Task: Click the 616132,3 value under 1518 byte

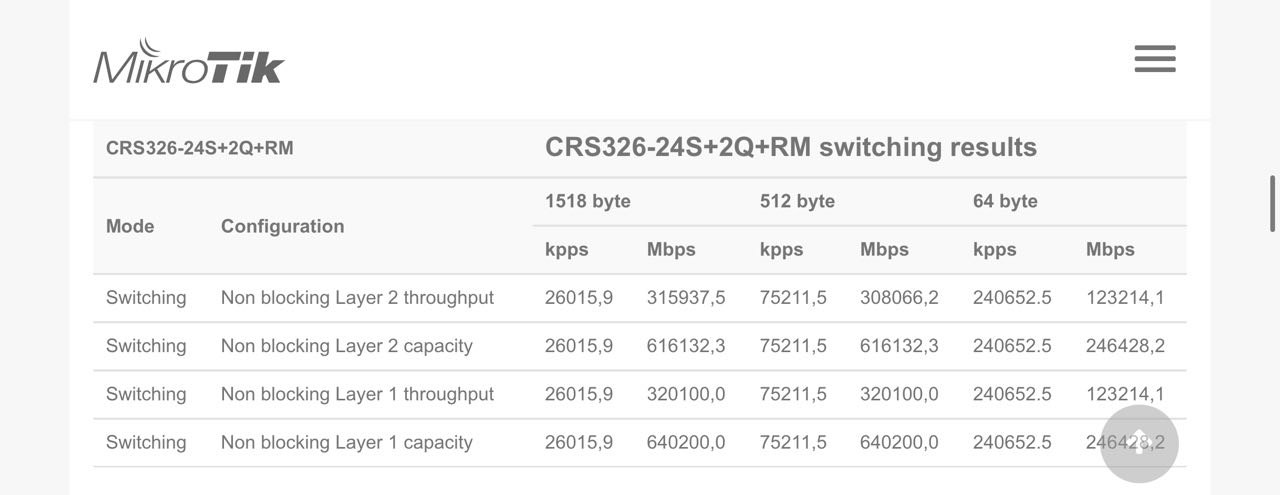Action: tap(686, 346)
